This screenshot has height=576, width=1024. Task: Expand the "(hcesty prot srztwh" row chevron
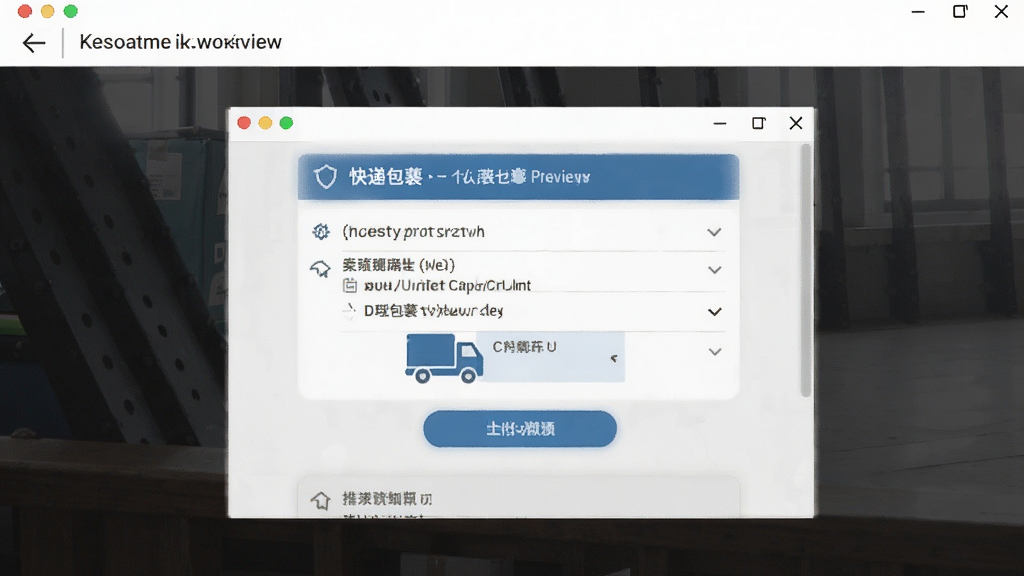(x=714, y=232)
